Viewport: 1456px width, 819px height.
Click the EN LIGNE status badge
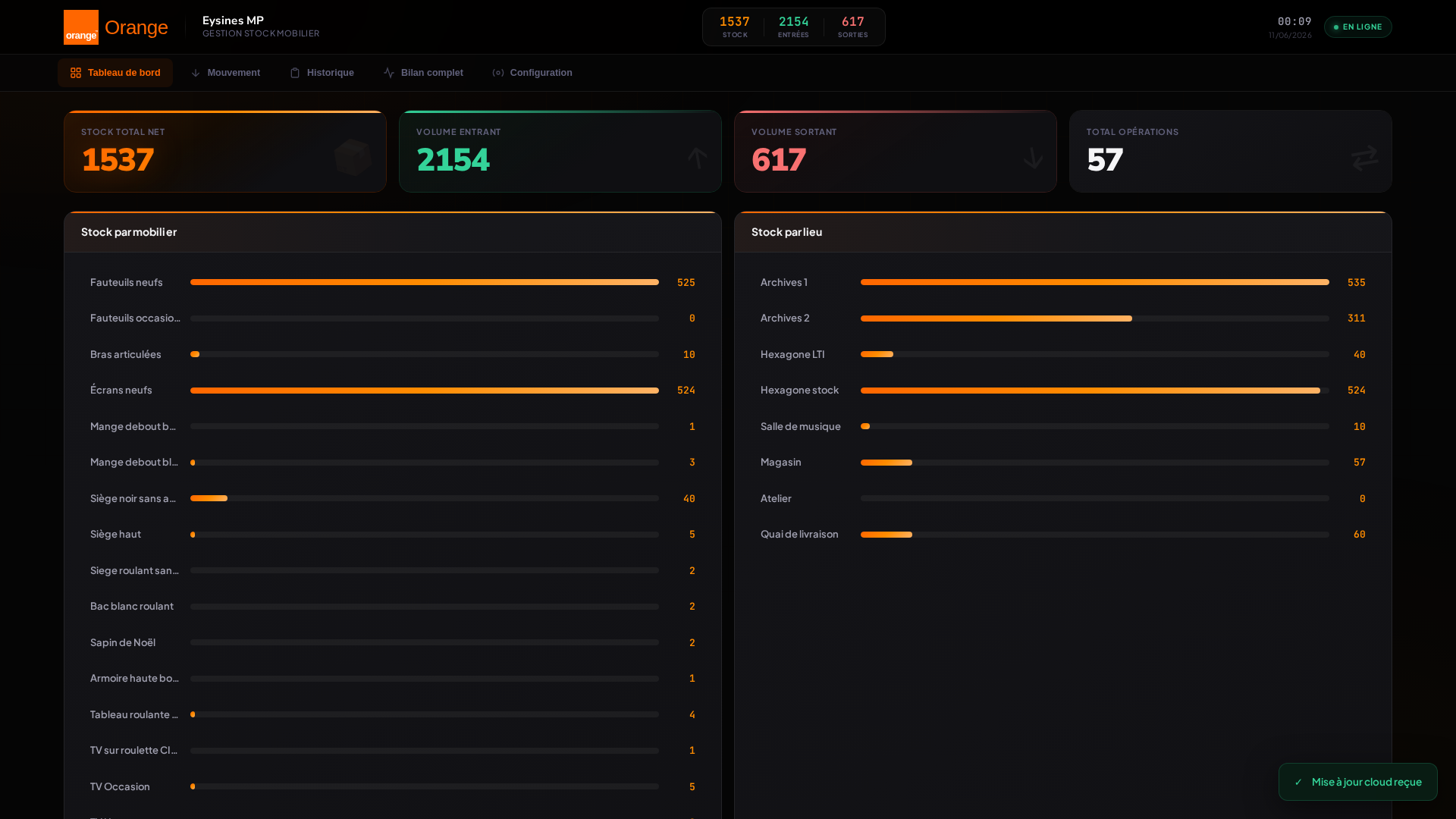(1357, 27)
